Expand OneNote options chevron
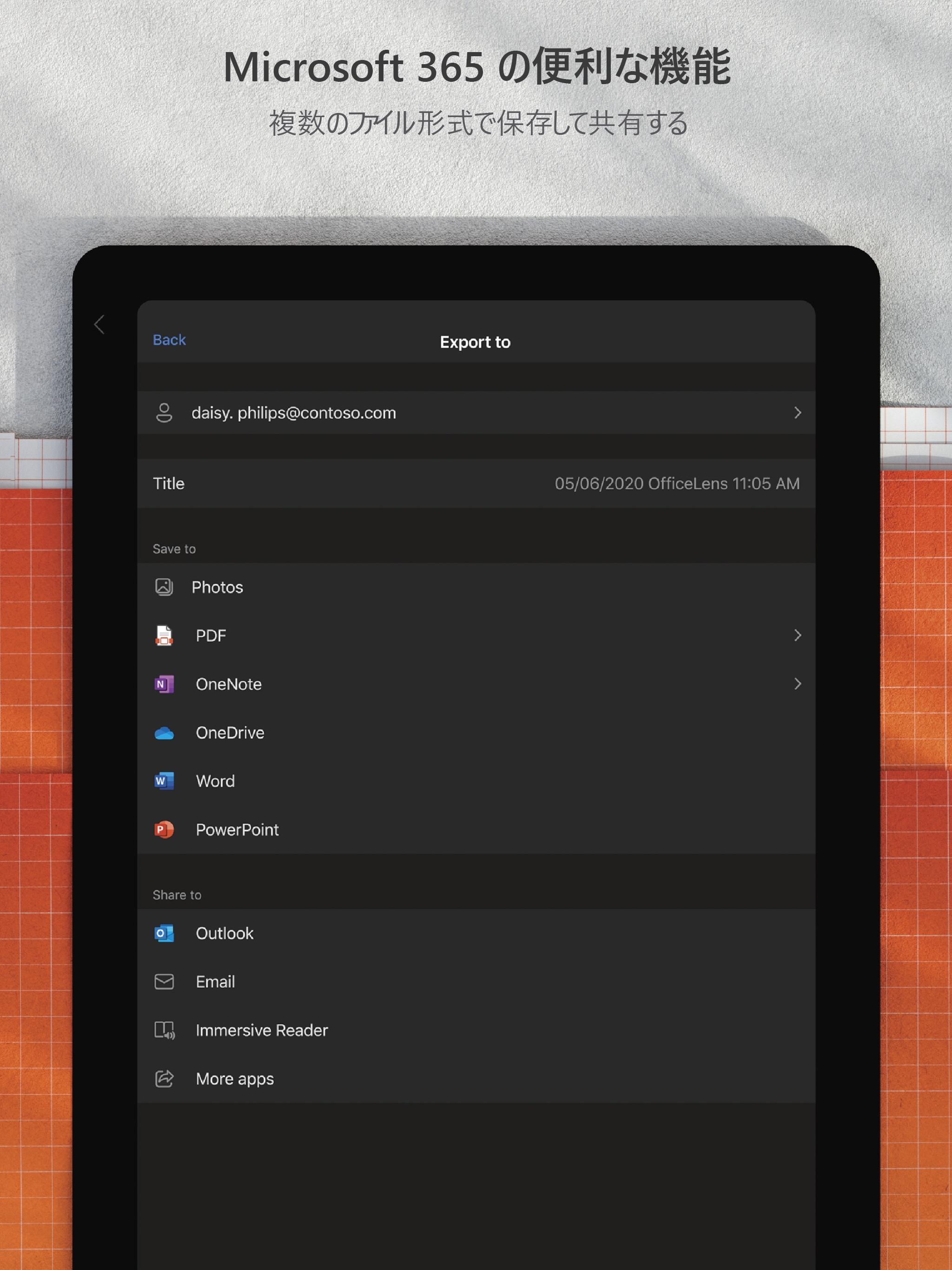Image resolution: width=952 pixels, height=1270 pixels. (x=797, y=683)
